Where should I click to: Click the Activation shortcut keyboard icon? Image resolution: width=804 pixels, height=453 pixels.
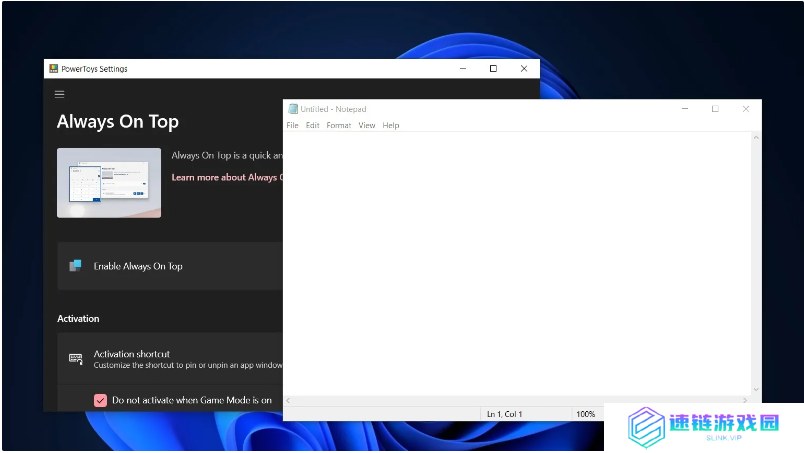click(75, 358)
